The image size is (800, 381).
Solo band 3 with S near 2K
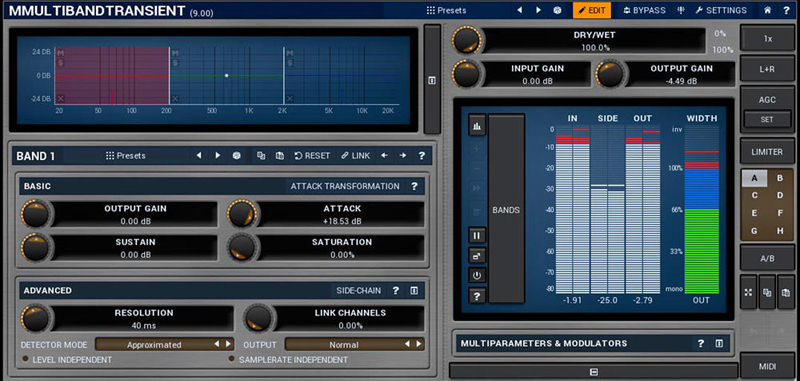[x=290, y=63]
